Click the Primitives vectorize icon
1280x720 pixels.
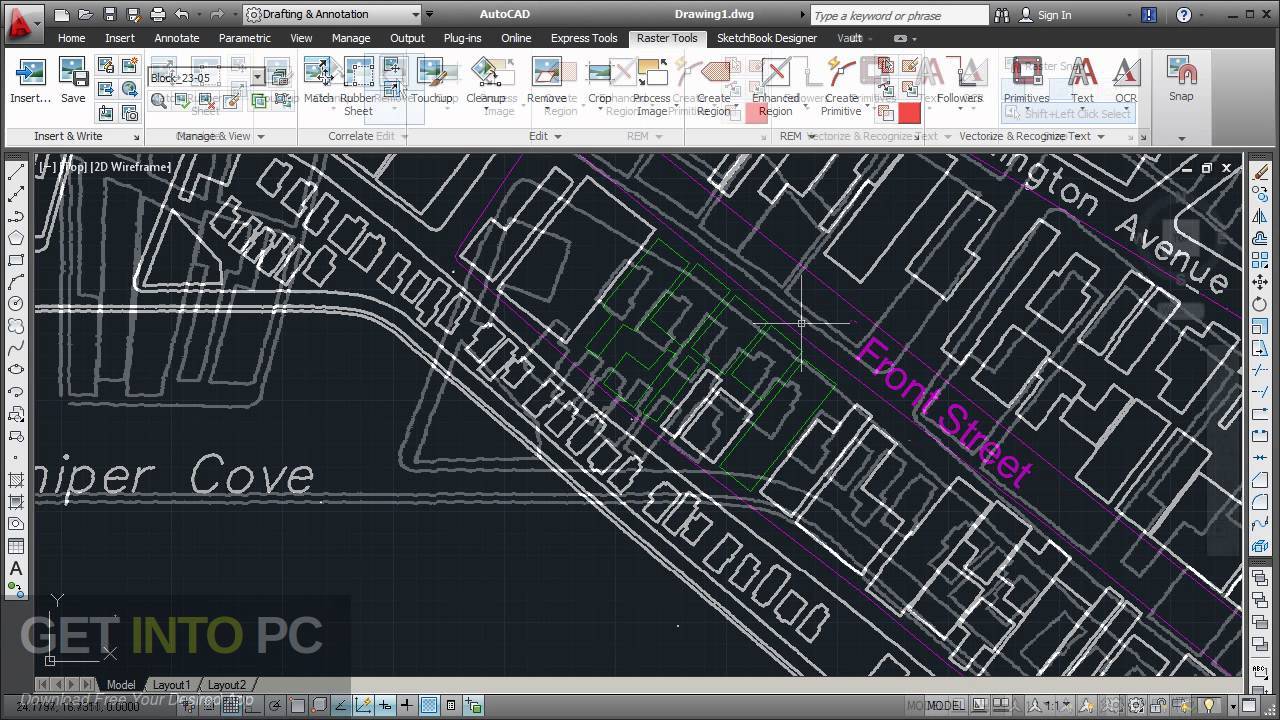coord(1027,72)
